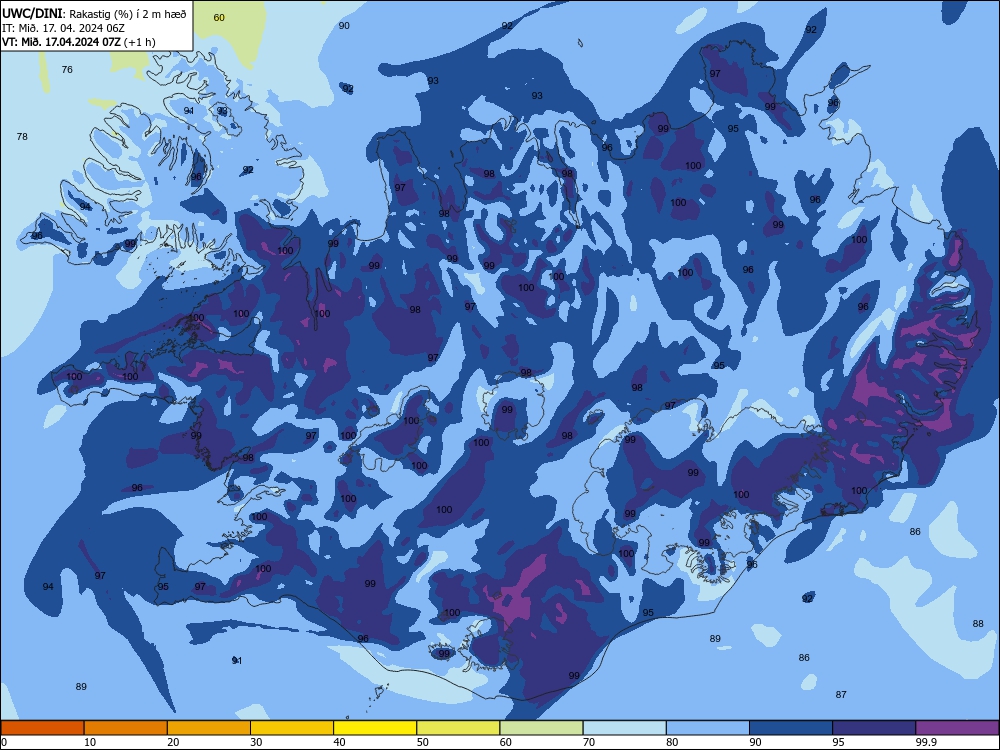Click the 76 humidity value on the map

[67, 70]
